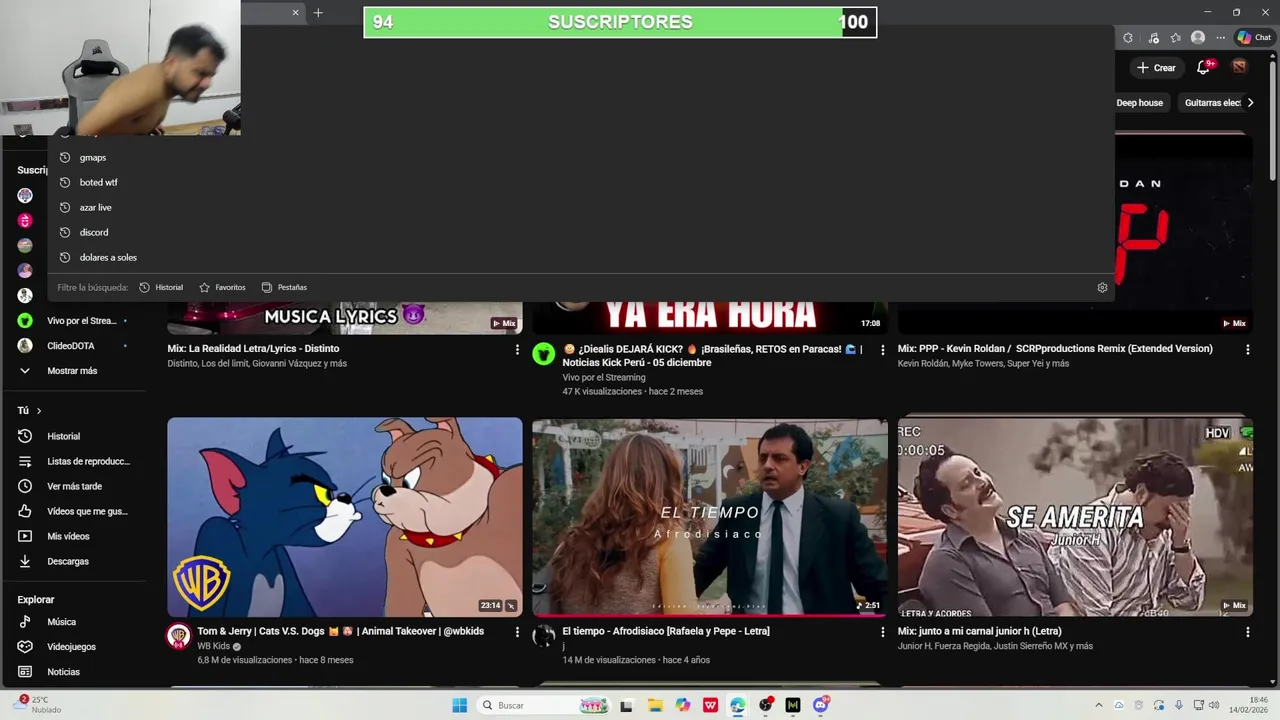This screenshot has height=720, width=1280.
Task: Close the current browser tab
Action: coord(295,12)
